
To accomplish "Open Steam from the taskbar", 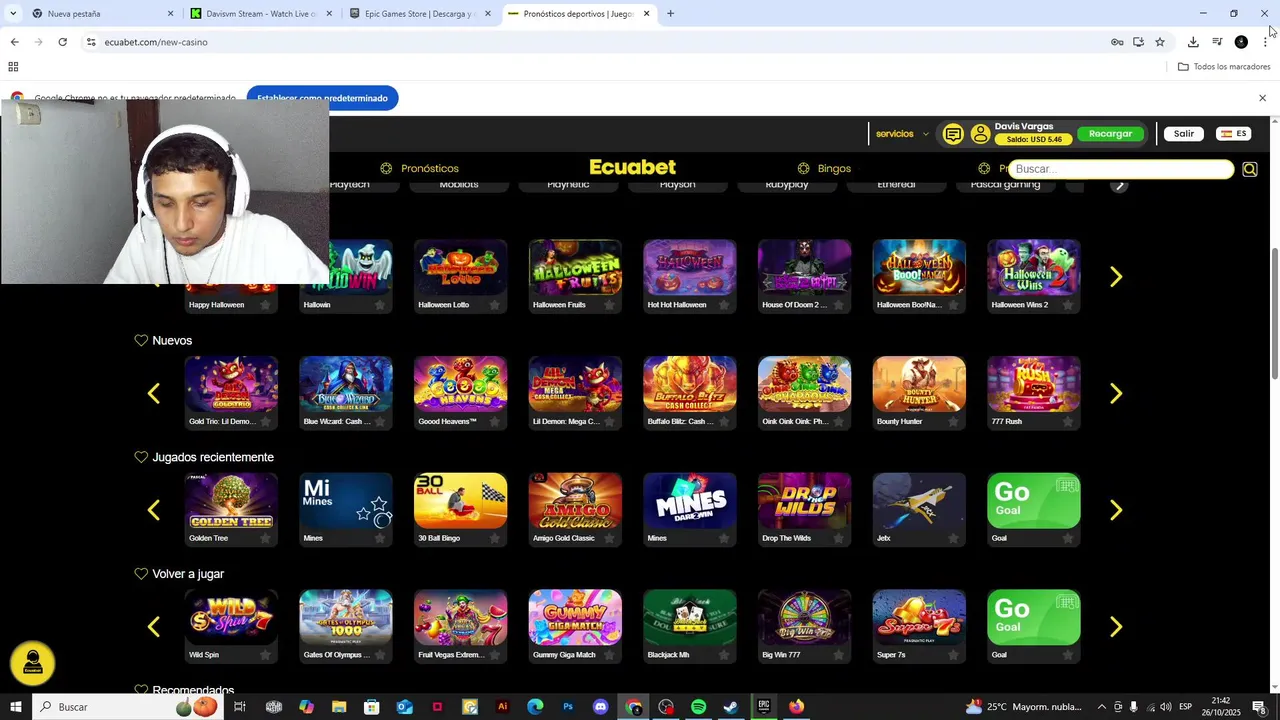I will (x=731, y=707).
